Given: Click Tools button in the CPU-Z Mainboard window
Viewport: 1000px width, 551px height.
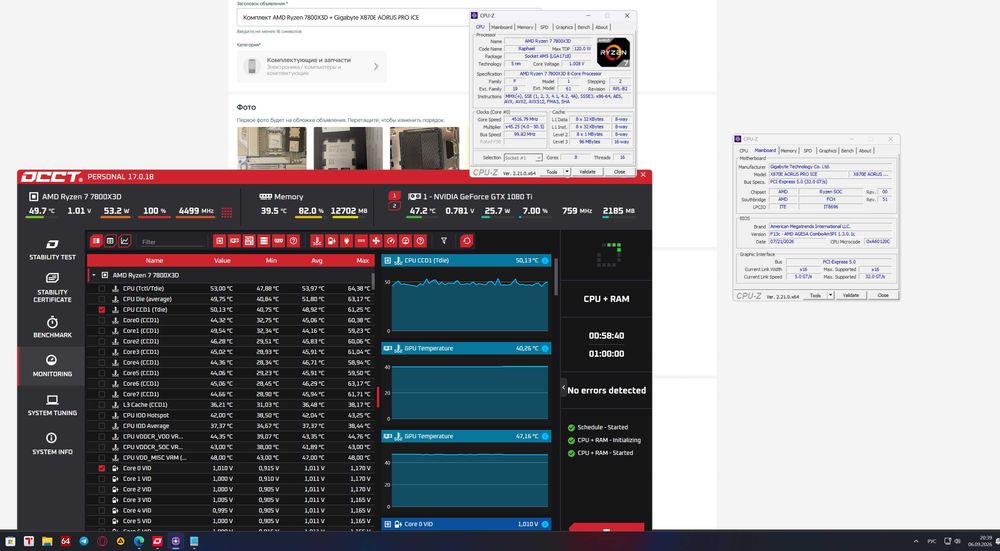Looking at the screenshot, I should [815, 295].
